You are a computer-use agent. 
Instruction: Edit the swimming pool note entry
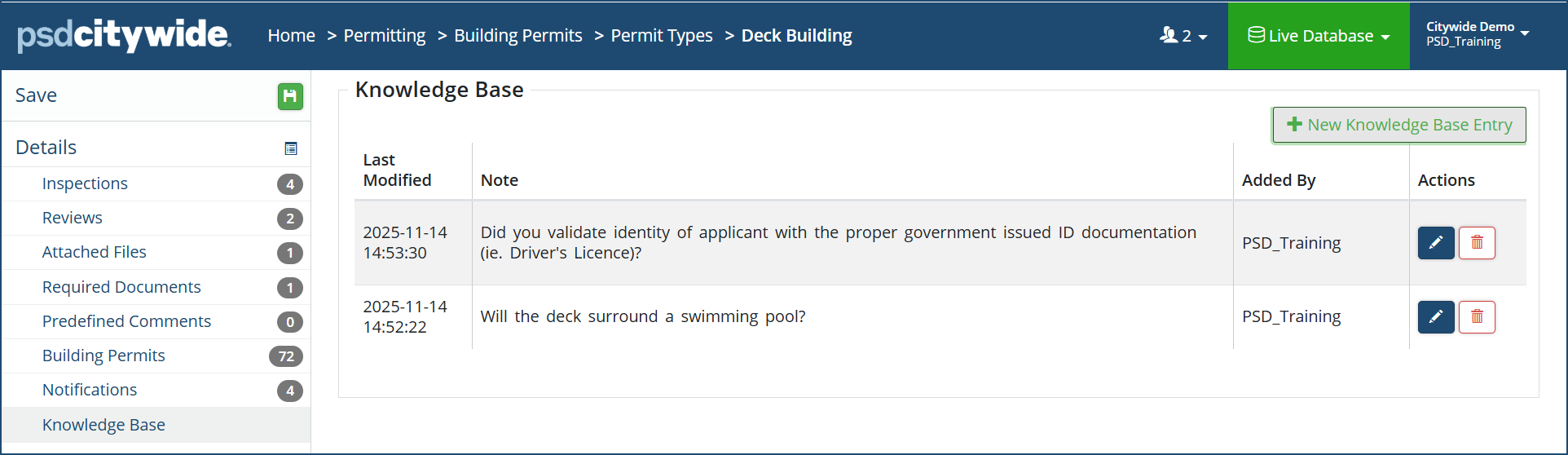1436,317
